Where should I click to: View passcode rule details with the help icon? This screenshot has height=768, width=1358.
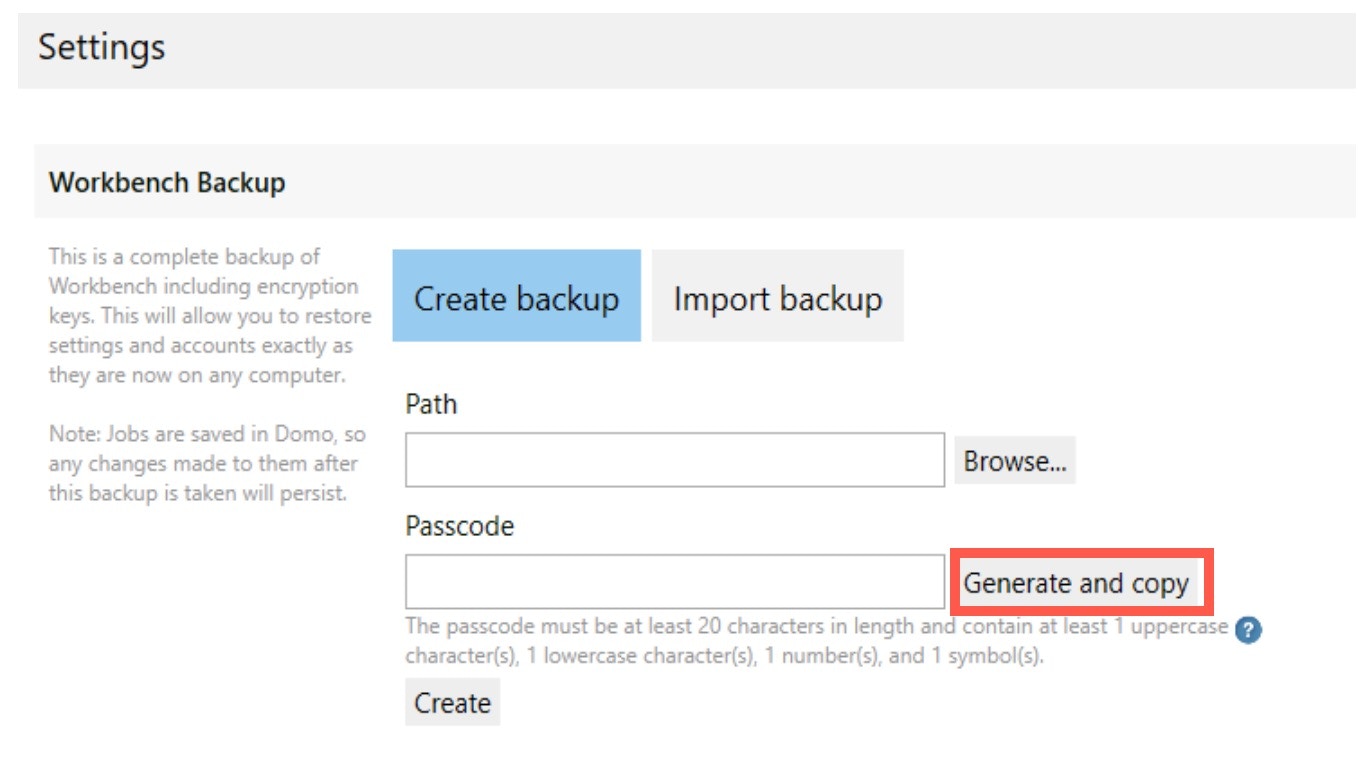(x=1249, y=630)
